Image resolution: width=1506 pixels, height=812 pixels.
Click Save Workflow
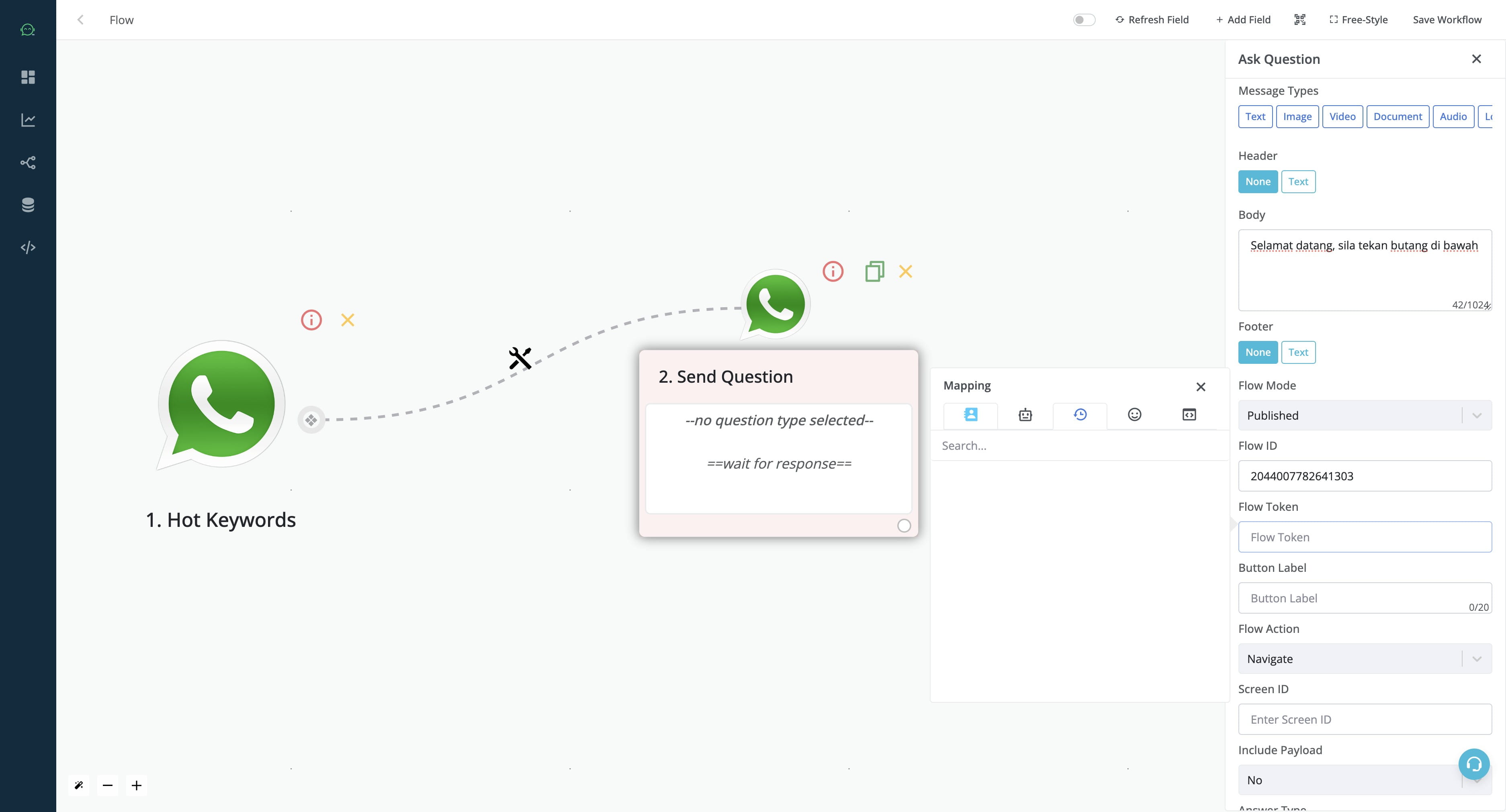1447,20
